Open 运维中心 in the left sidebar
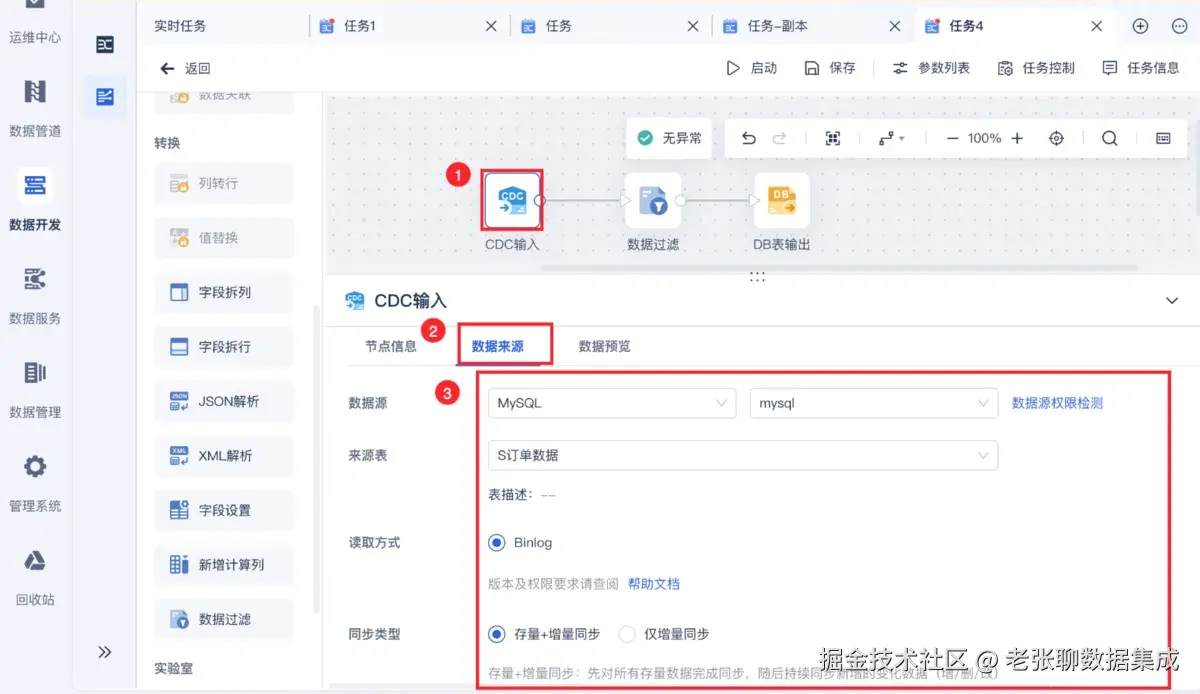Screen dimensions: 1200x694 click(x=35, y=22)
